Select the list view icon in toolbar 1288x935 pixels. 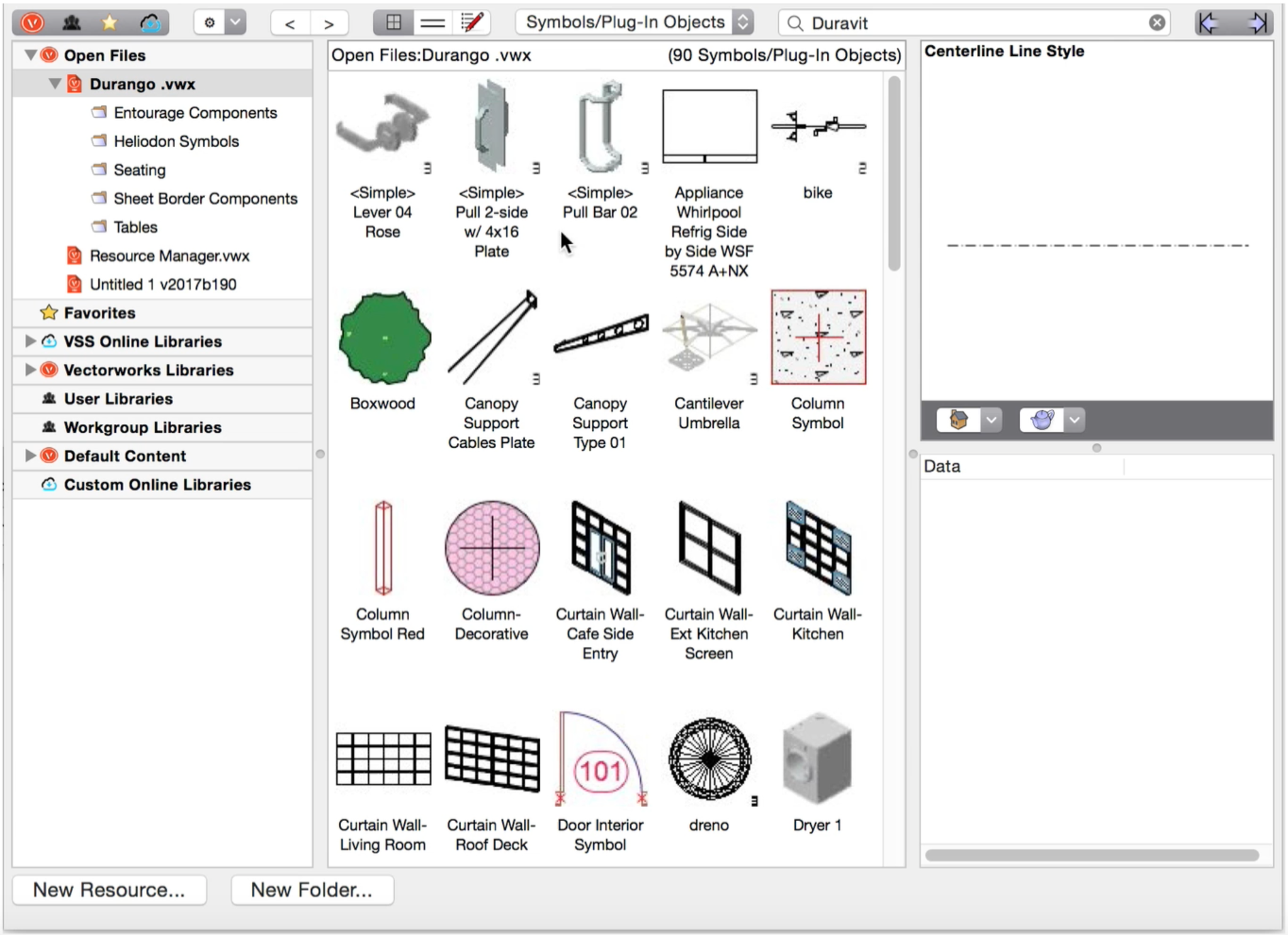pyautogui.click(x=432, y=22)
